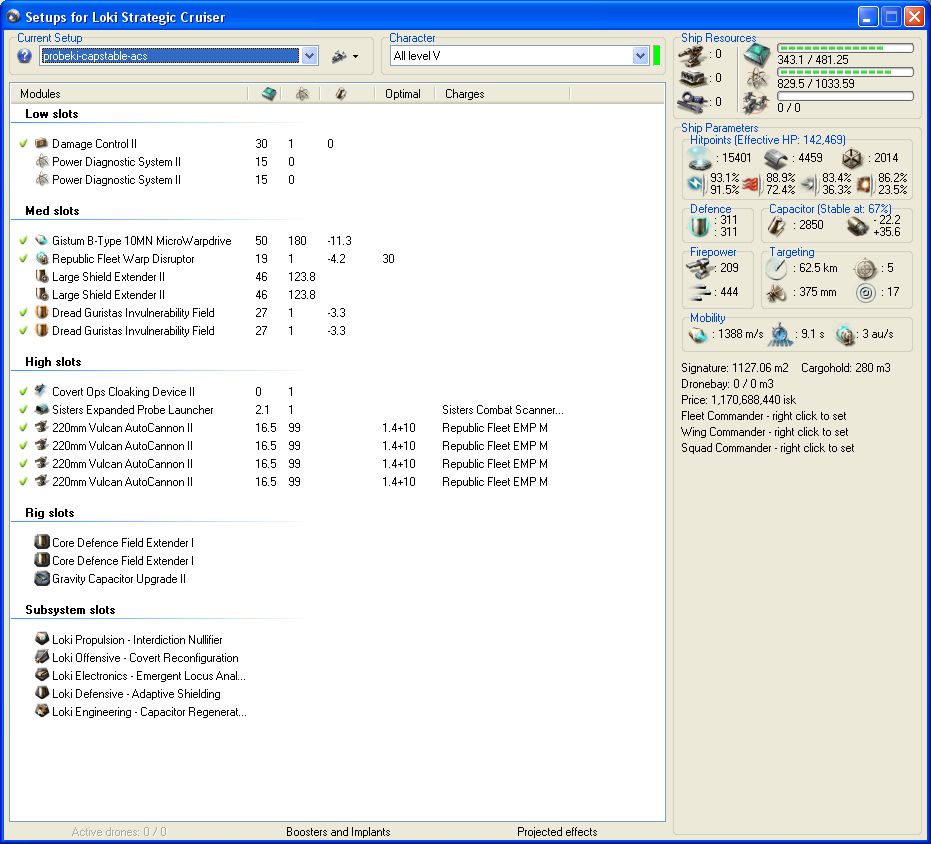Click the warp speed icon showing 3 au/s

point(845,335)
